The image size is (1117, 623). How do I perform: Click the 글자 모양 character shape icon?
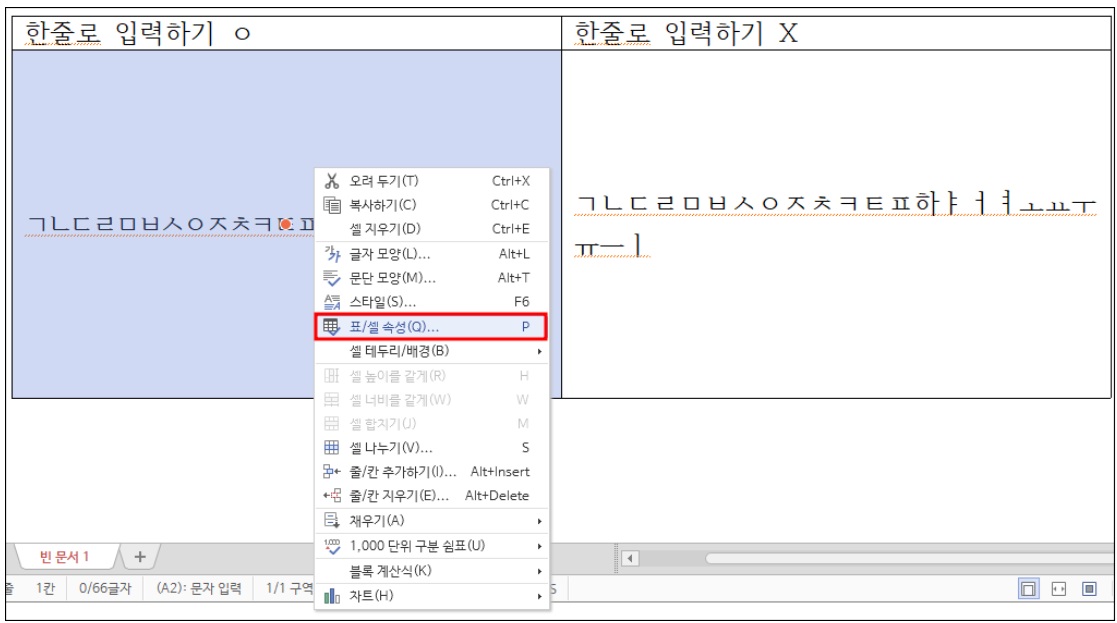click(332, 253)
